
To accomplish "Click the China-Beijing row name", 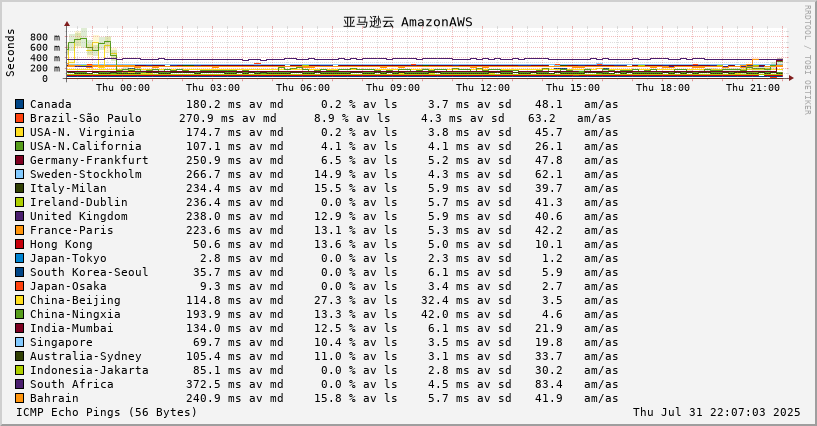I will 75,300.
